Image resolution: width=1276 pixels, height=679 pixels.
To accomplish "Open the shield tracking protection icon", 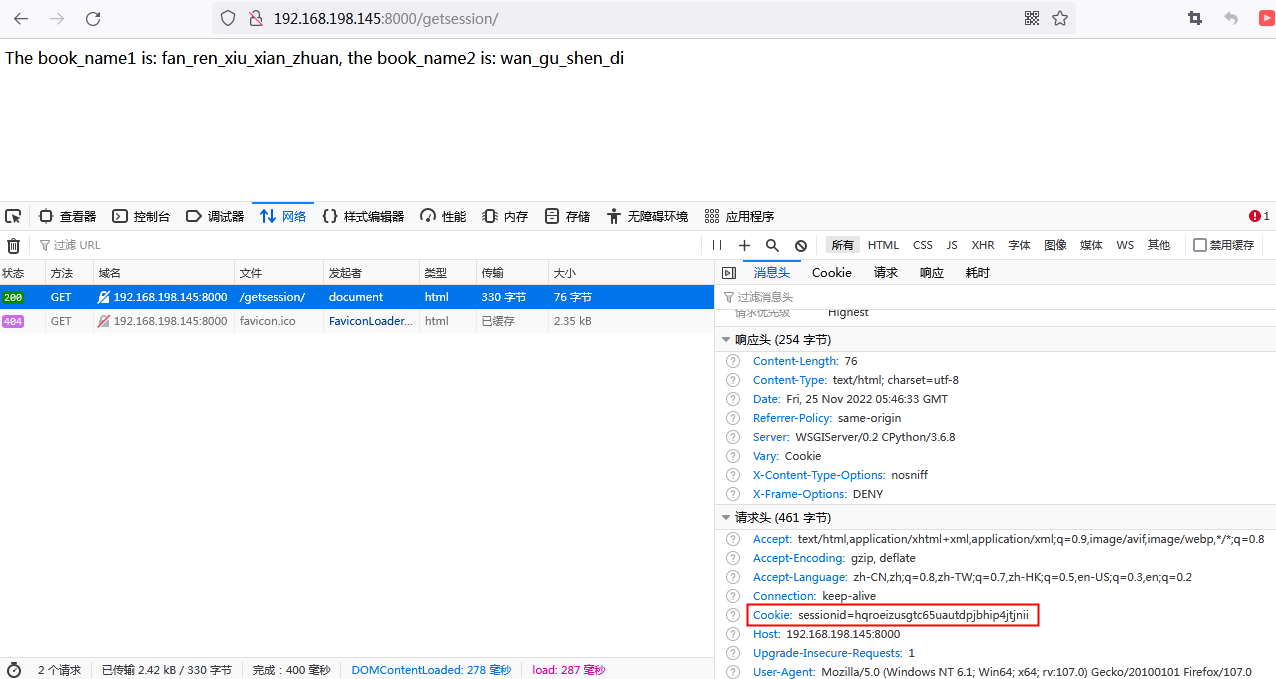I will point(228,18).
